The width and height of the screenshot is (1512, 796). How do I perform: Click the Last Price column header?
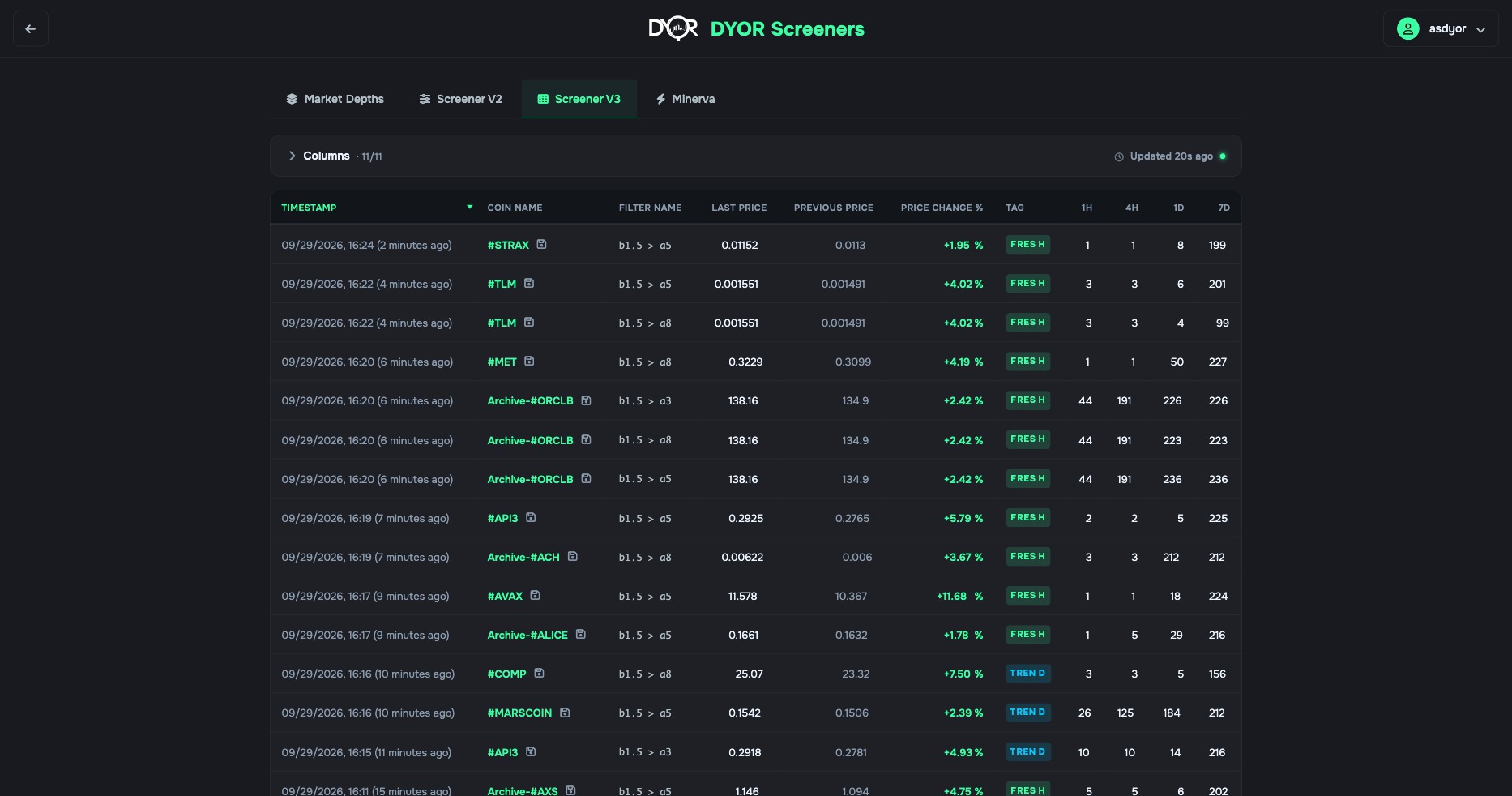click(x=739, y=208)
